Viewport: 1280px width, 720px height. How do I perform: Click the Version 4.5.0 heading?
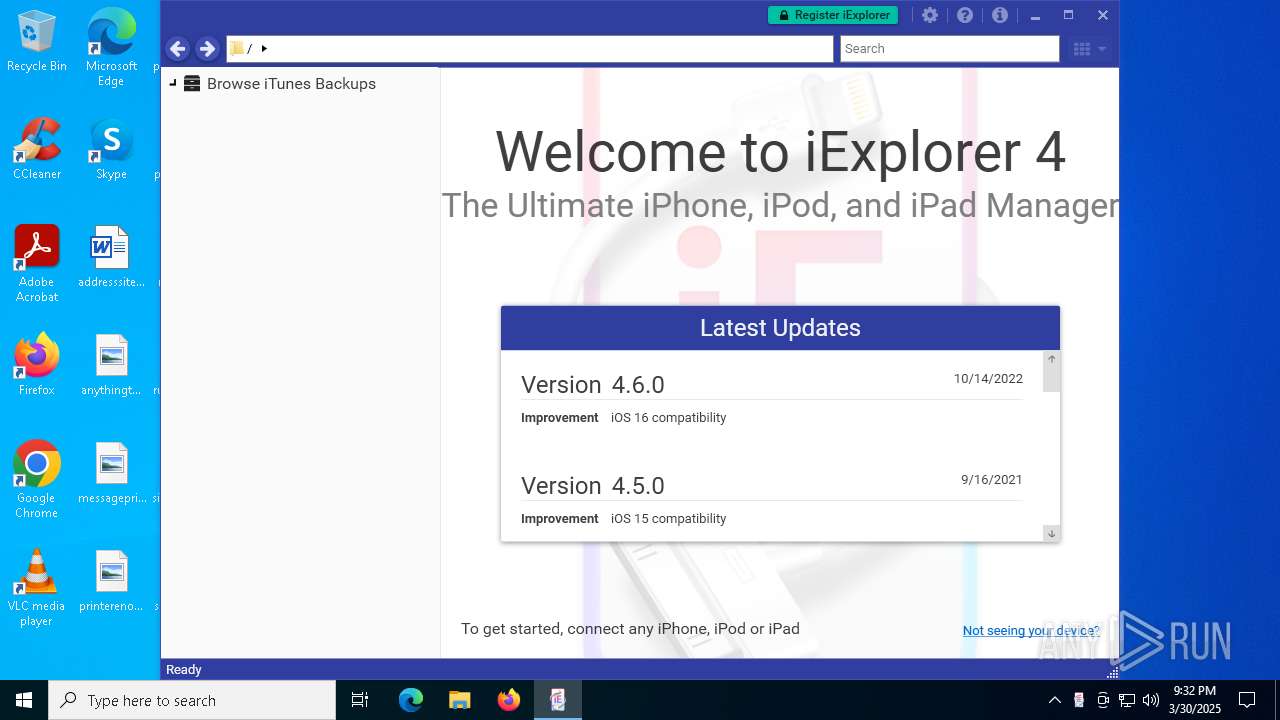tap(593, 485)
